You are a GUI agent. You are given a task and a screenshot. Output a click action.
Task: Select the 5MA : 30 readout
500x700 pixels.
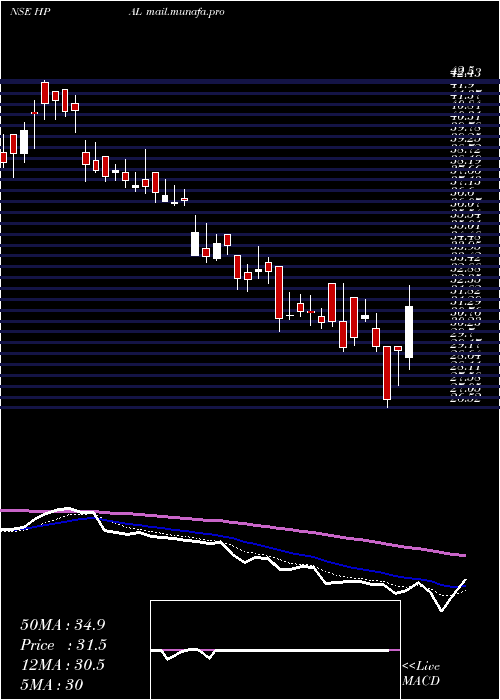(52, 685)
